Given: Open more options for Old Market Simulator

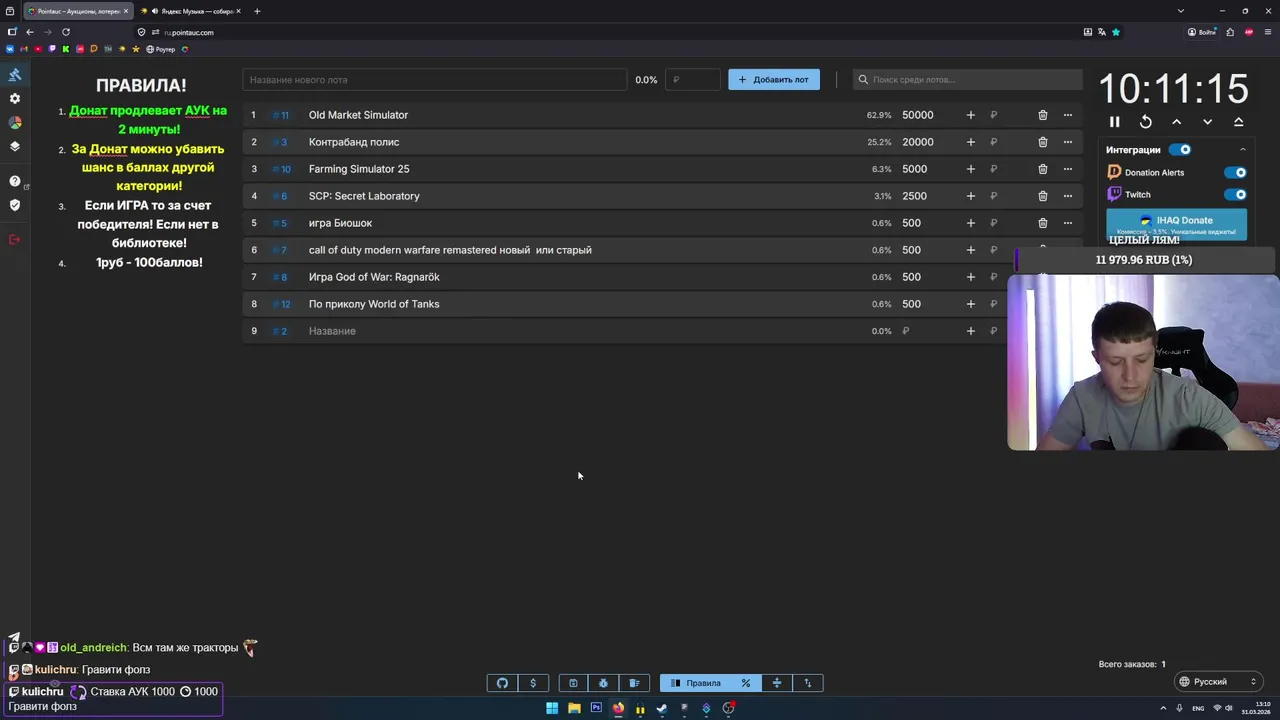Looking at the screenshot, I should tap(1068, 115).
